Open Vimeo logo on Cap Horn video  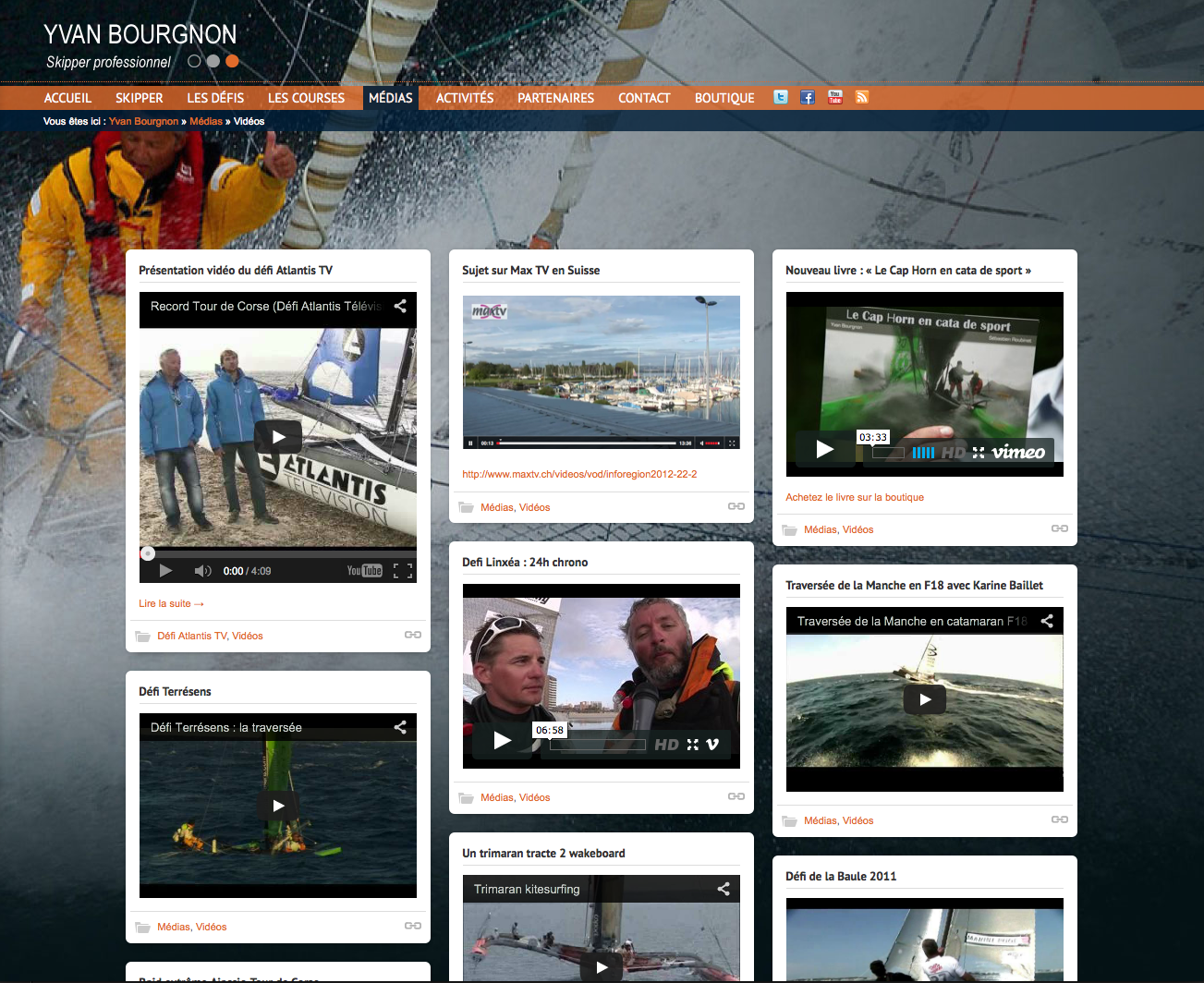point(1018,452)
